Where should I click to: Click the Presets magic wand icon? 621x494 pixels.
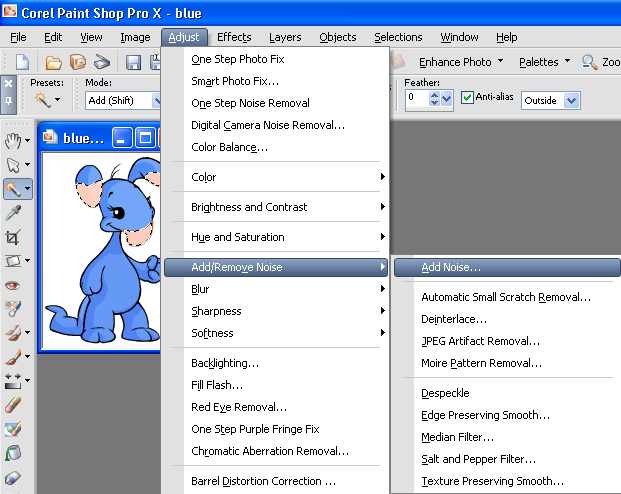click(x=42, y=100)
